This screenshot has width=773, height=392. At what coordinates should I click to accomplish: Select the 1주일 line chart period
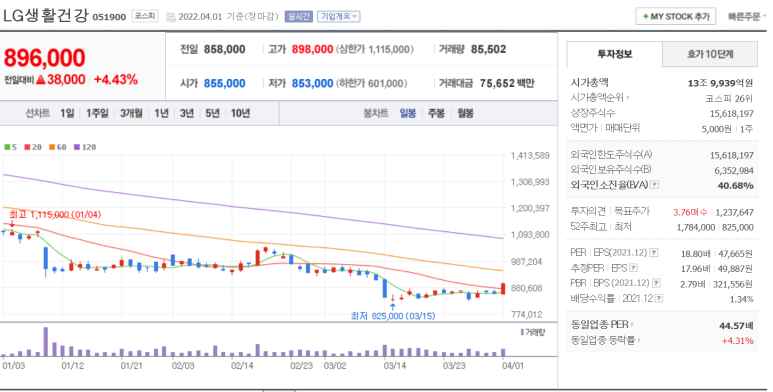pos(97,113)
